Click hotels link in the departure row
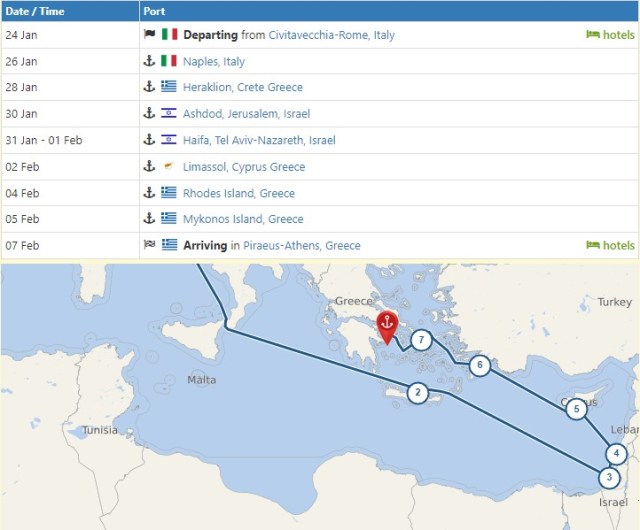The height and width of the screenshot is (530, 640). (610, 35)
